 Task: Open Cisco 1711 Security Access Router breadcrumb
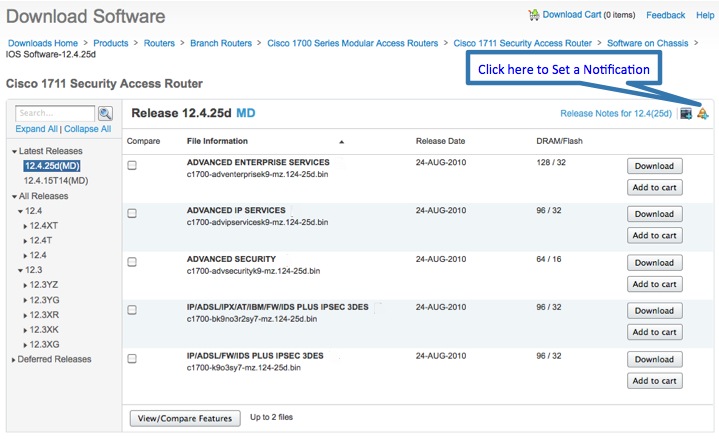(523, 43)
